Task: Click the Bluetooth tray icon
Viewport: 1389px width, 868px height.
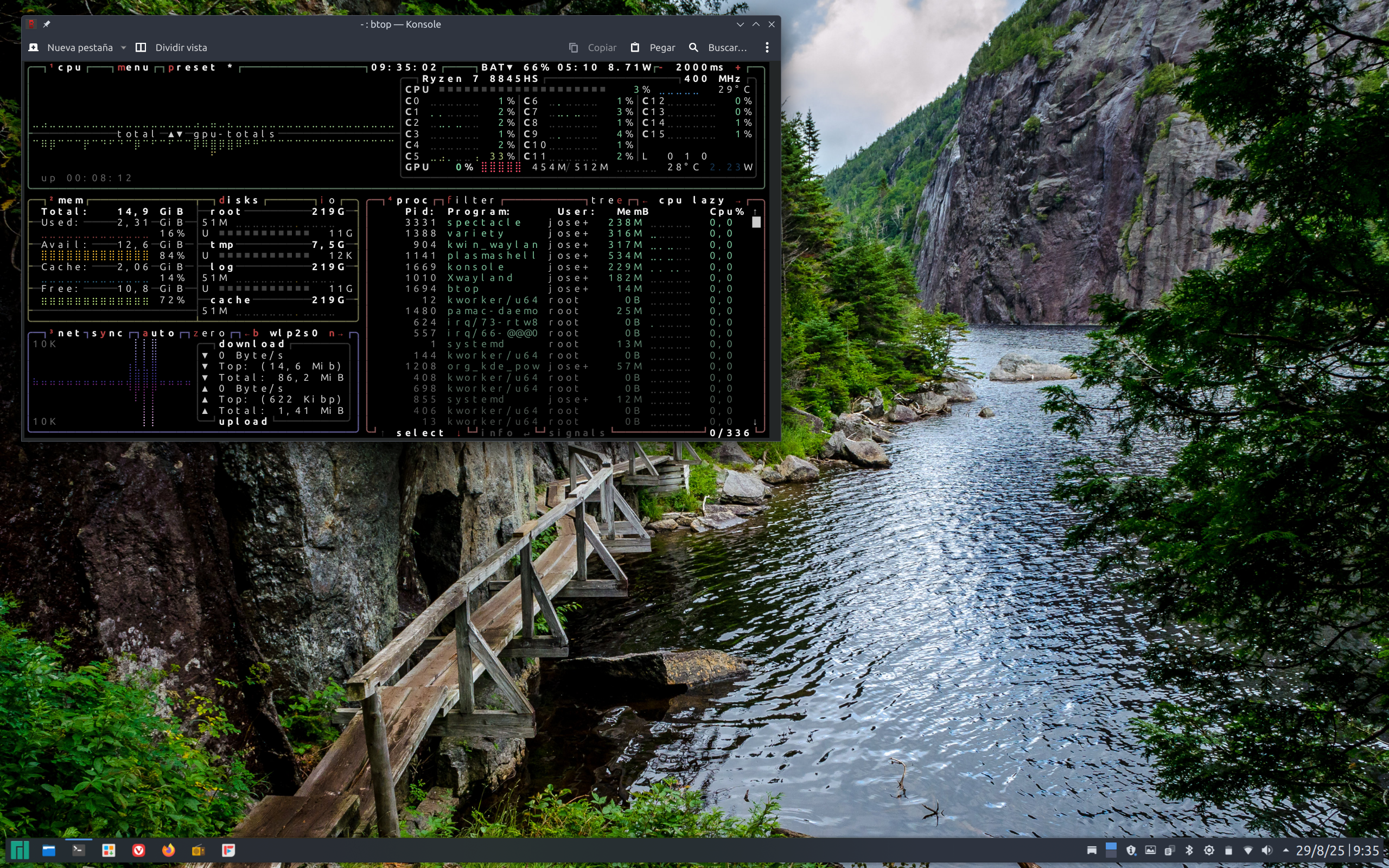Action: click(x=1189, y=850)
